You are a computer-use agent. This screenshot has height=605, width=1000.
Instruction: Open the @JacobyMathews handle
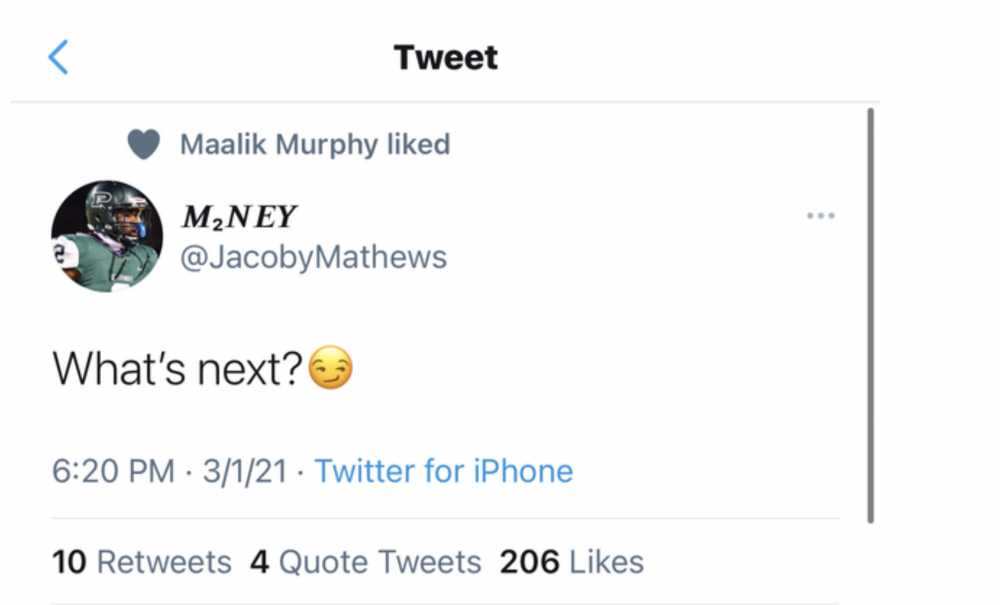click(313, 257)
